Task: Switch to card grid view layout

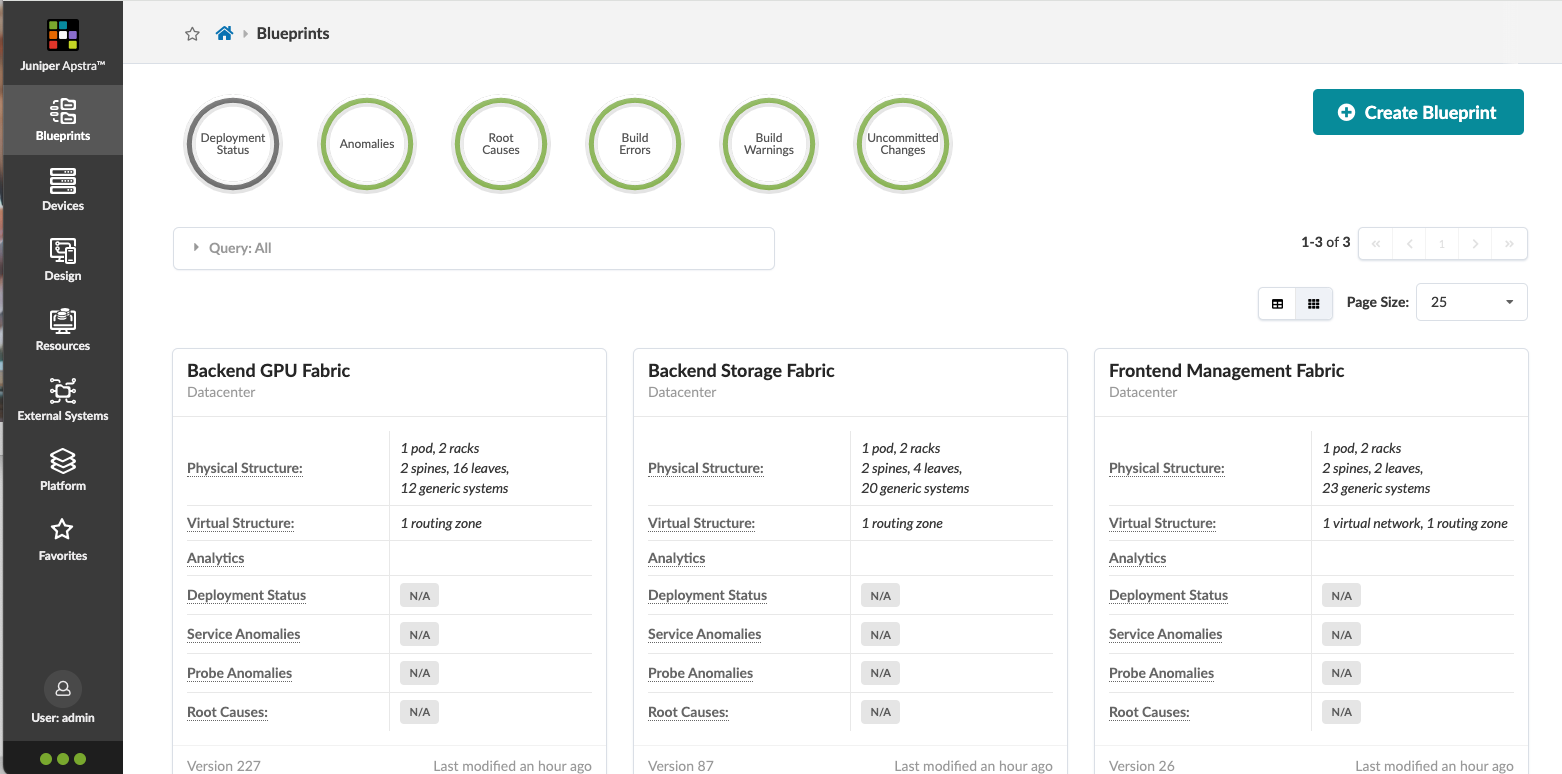Action: (x=1314, y=303)
